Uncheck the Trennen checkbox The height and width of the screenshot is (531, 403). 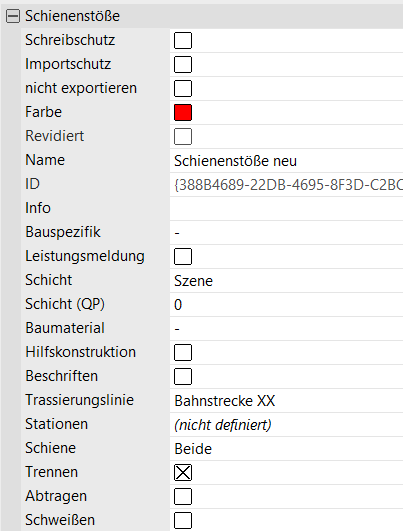pyautogui.click(x=183, y=472)
